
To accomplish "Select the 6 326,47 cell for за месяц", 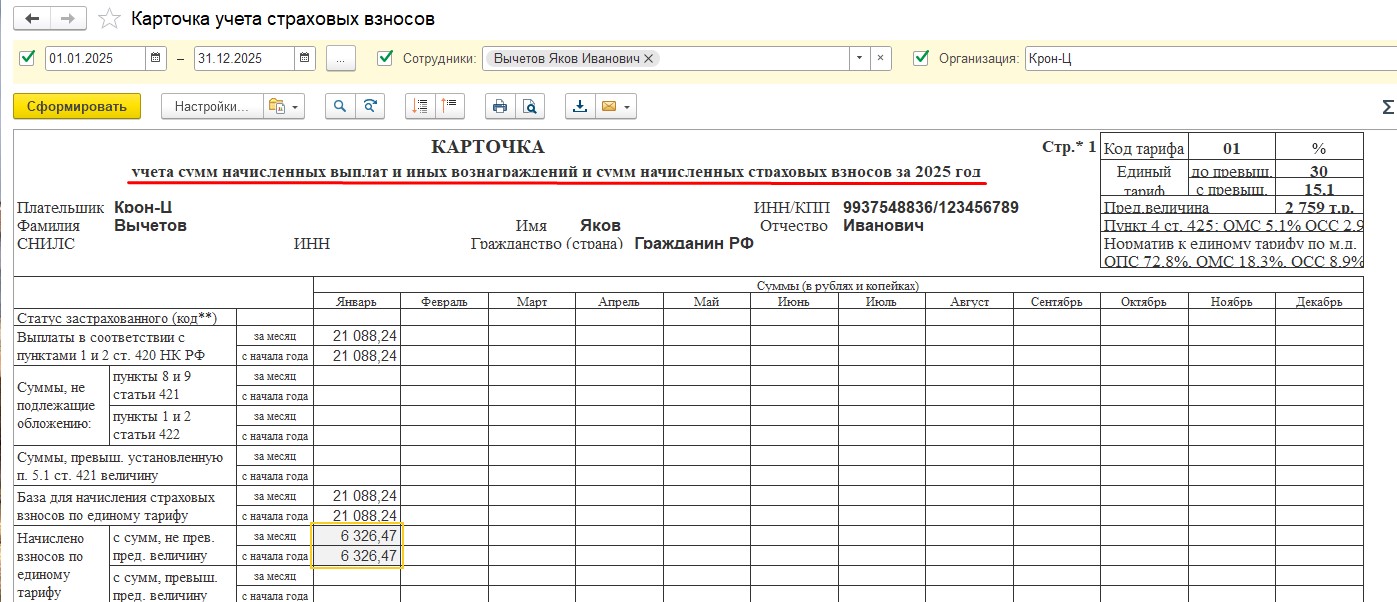I will [x=357, y=536].
